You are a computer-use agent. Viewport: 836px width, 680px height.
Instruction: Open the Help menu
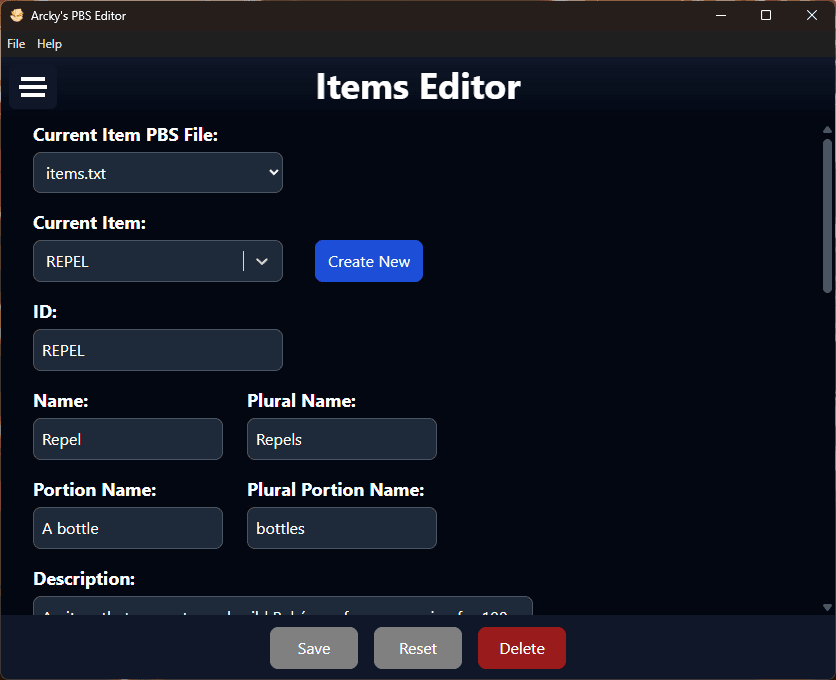click(49, 44)
